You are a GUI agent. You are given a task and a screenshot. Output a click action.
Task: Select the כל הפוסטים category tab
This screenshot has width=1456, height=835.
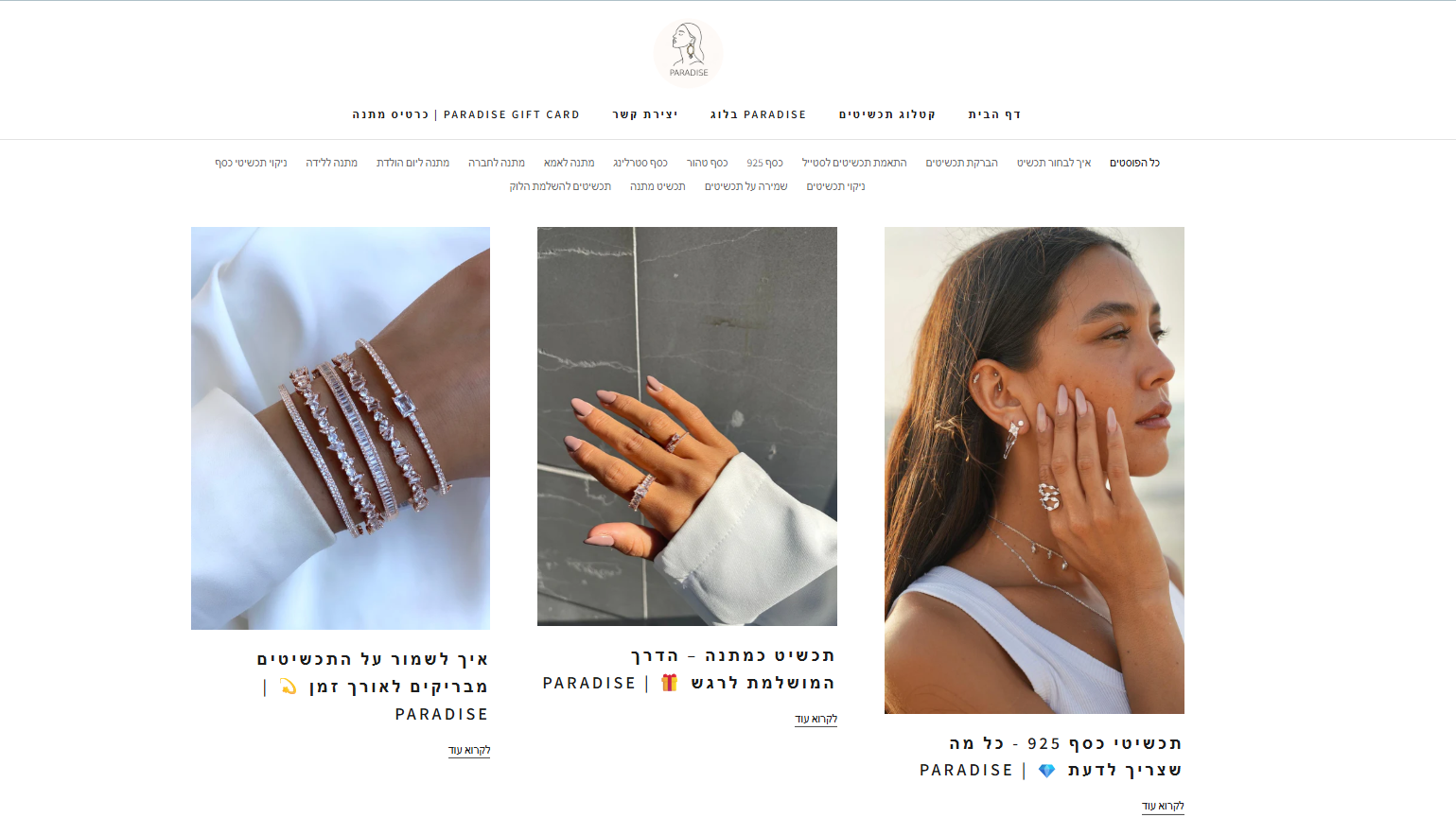[x=1134, y=163]
